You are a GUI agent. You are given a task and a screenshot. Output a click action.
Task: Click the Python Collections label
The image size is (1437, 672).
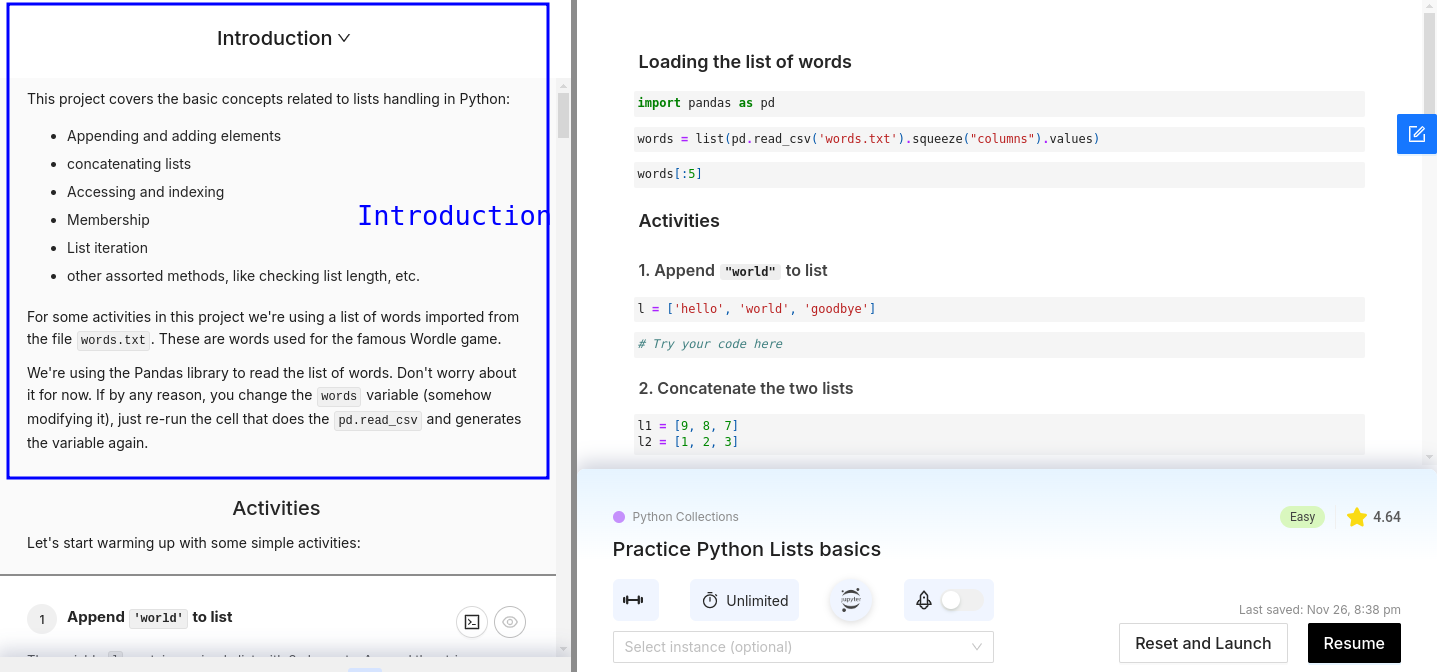point(685,517)
